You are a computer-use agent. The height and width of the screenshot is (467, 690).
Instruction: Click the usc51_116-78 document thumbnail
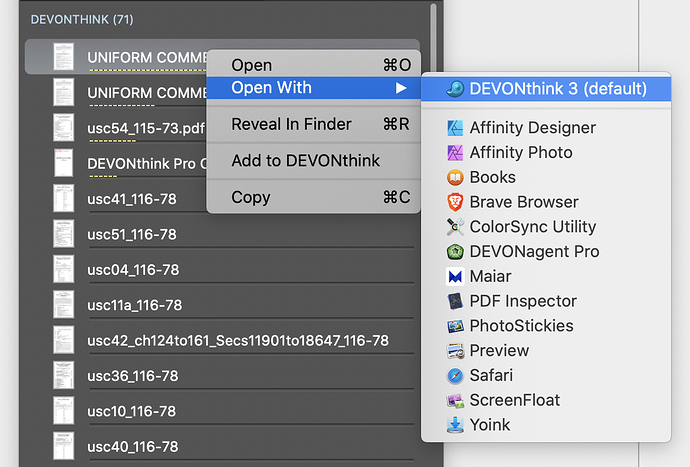[63, 234]
